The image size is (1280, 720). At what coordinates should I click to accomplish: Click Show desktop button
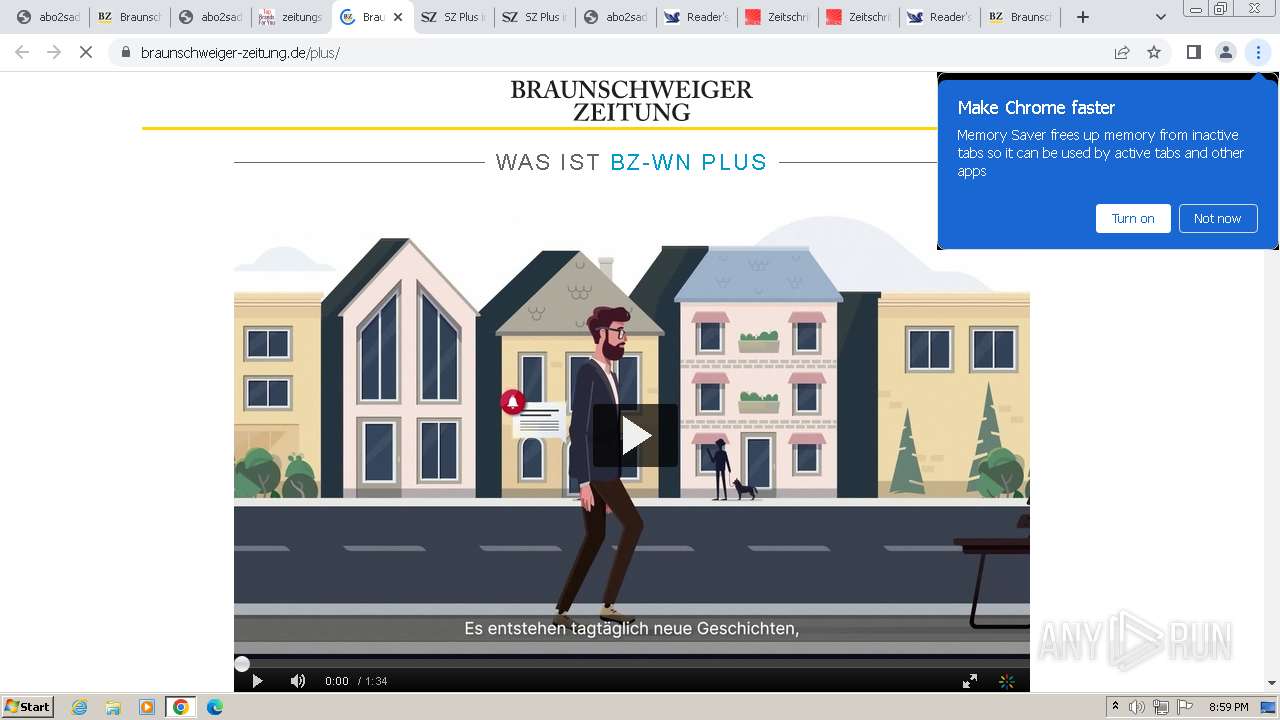1268,707
